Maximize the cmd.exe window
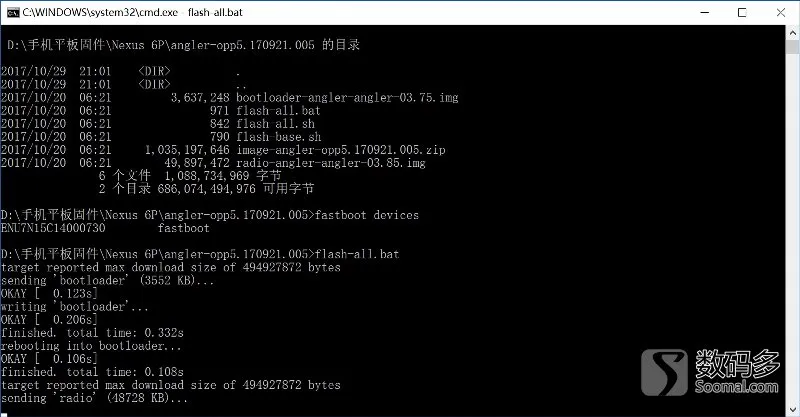Image resolution: width=800 pixels, height=417 pixels. pos(742,12)
